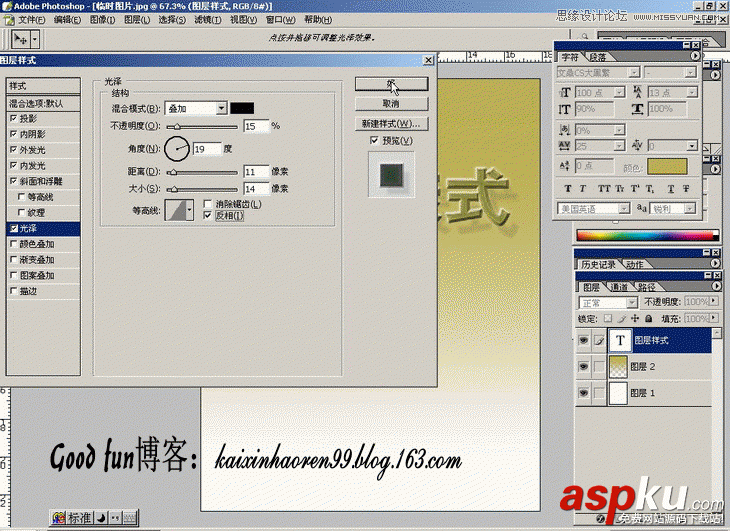Open the 文件 File menu
Image resolution: width=730 pixels, height=531 pixels.
pyautogui.click(x=31, y=20)
